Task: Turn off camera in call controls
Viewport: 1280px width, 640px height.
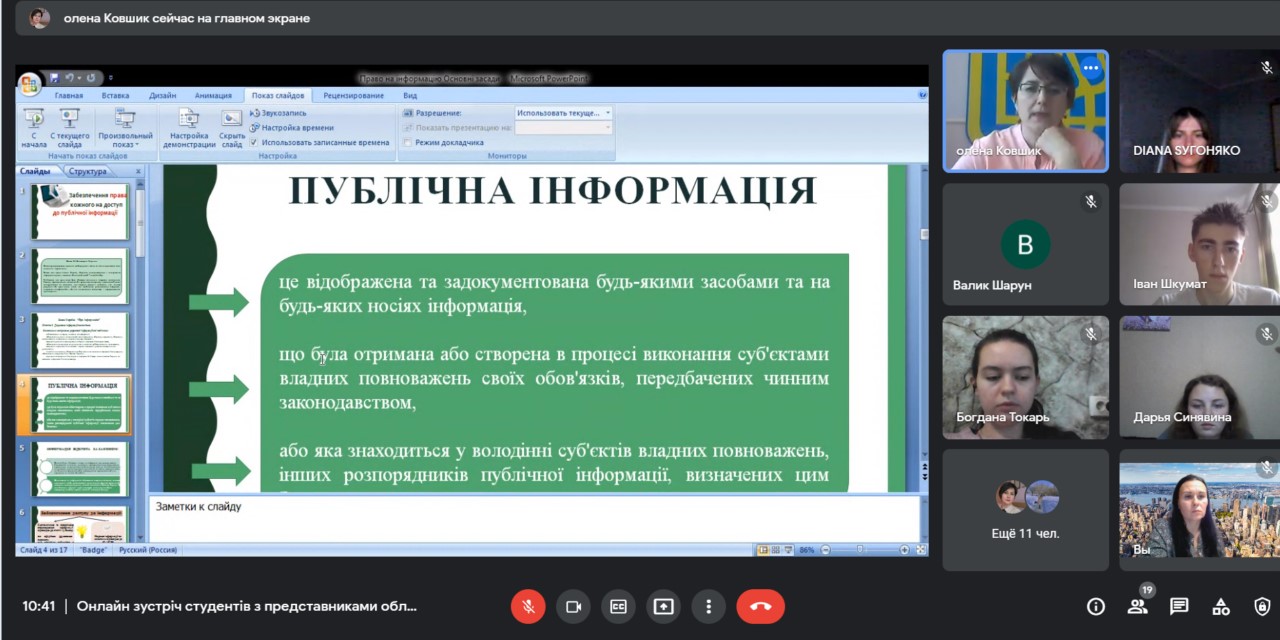Action: click(x=573, y=606)
